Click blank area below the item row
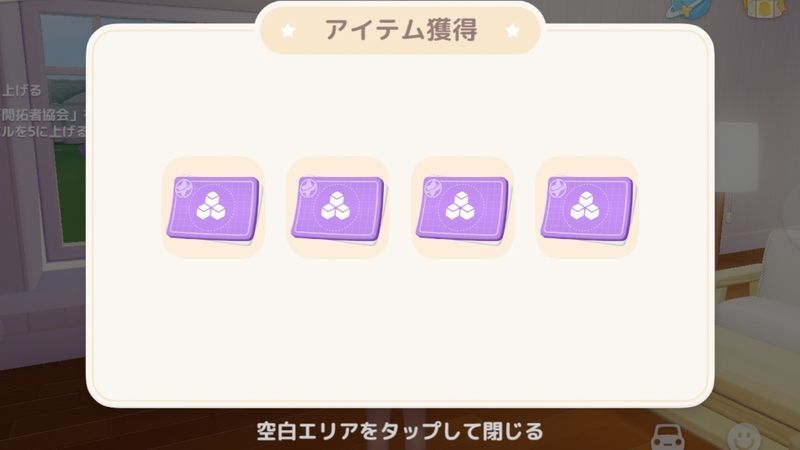This screenshot has width=800, height=450. [x=400, y=327]
